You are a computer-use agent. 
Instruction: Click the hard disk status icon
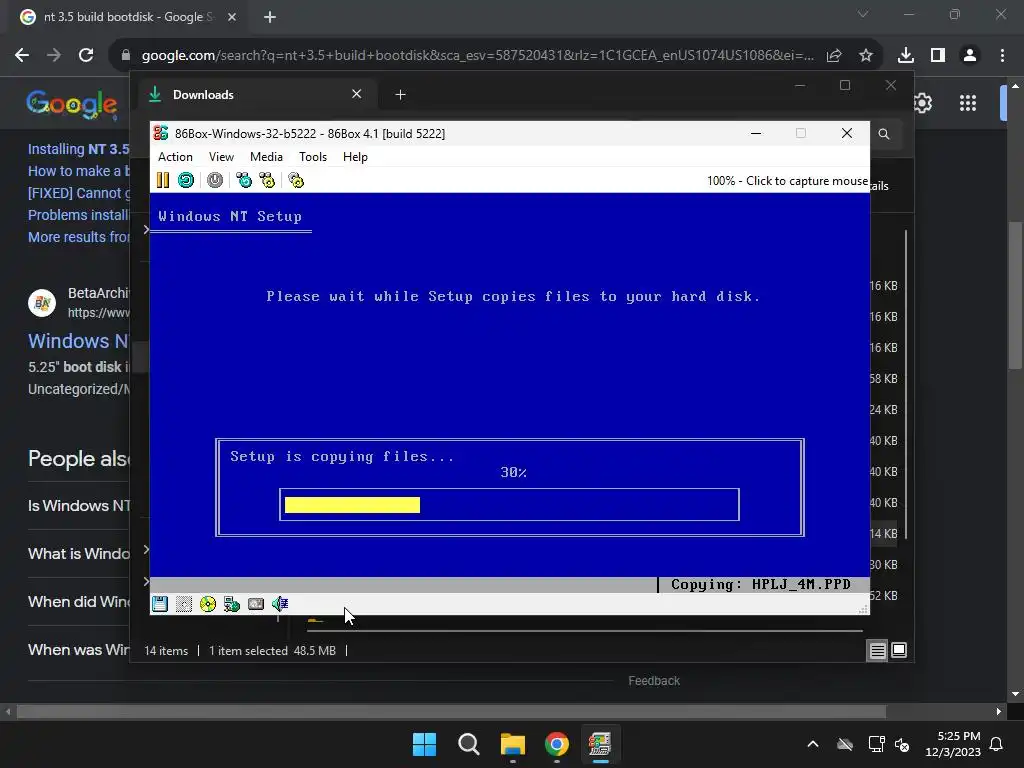[256, 604]
